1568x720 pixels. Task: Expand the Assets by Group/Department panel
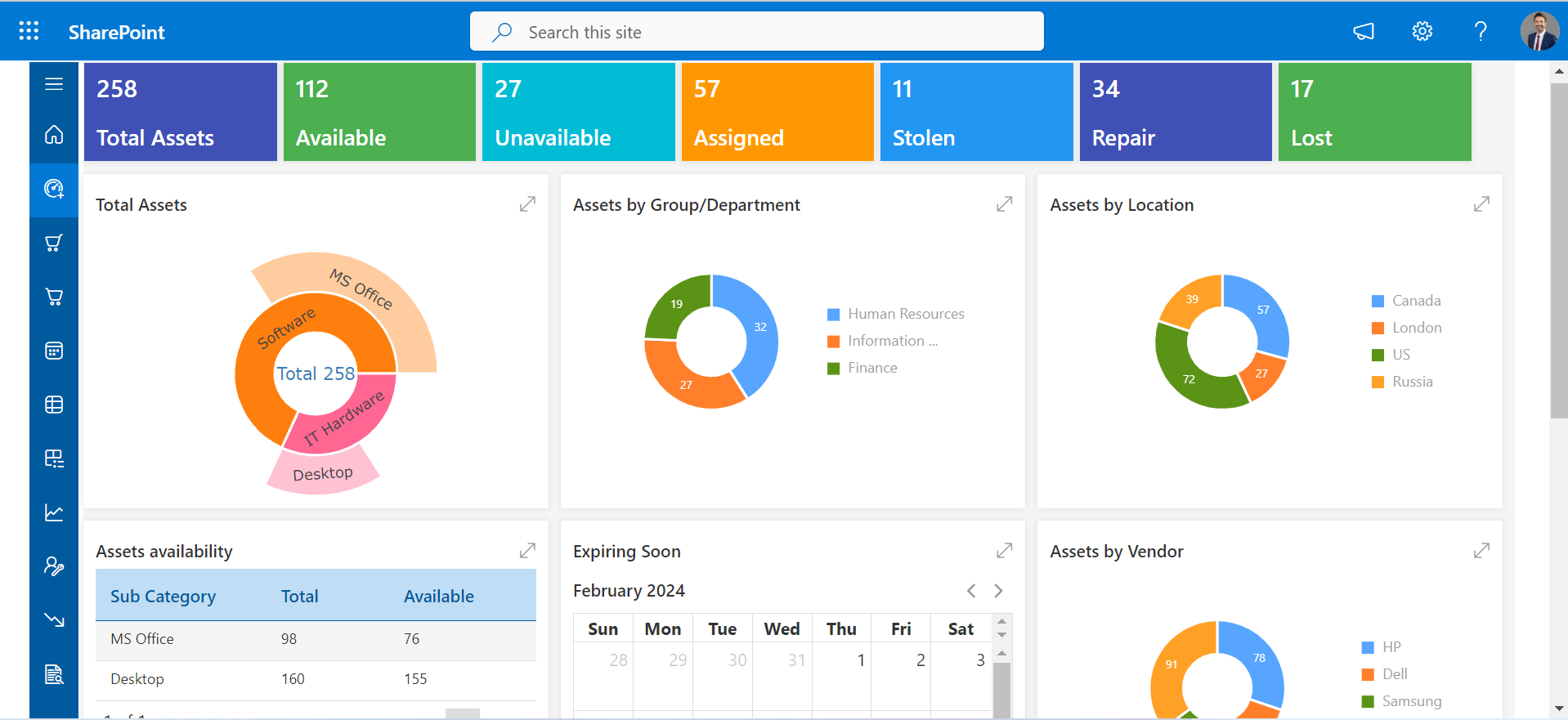point(1005,203)
